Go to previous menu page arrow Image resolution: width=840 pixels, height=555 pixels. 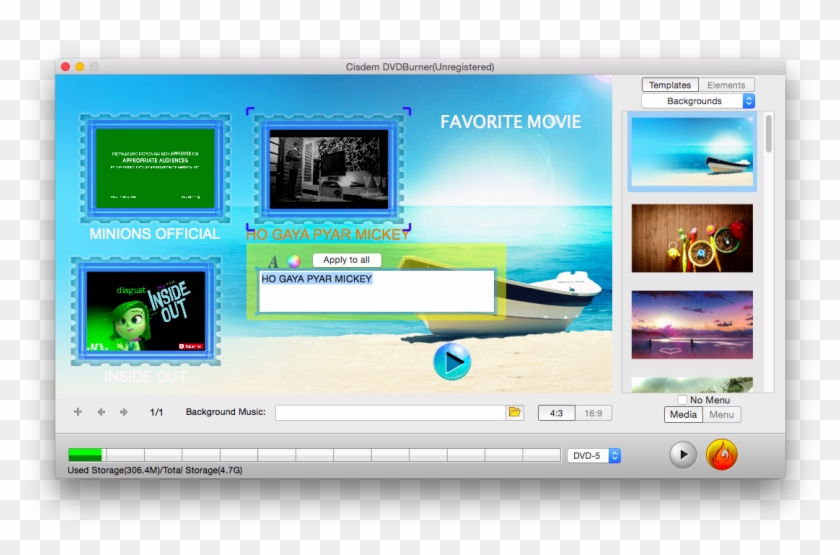click(x=101, y=412)
